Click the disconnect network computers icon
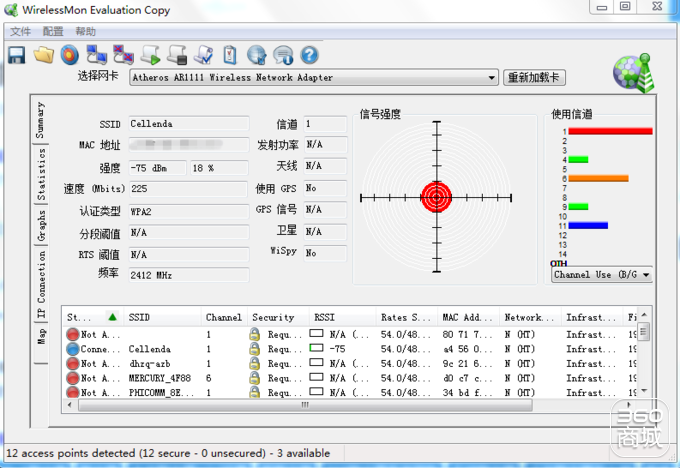The width and height of the screenshot is (680, 468). (x=123, y=55)
